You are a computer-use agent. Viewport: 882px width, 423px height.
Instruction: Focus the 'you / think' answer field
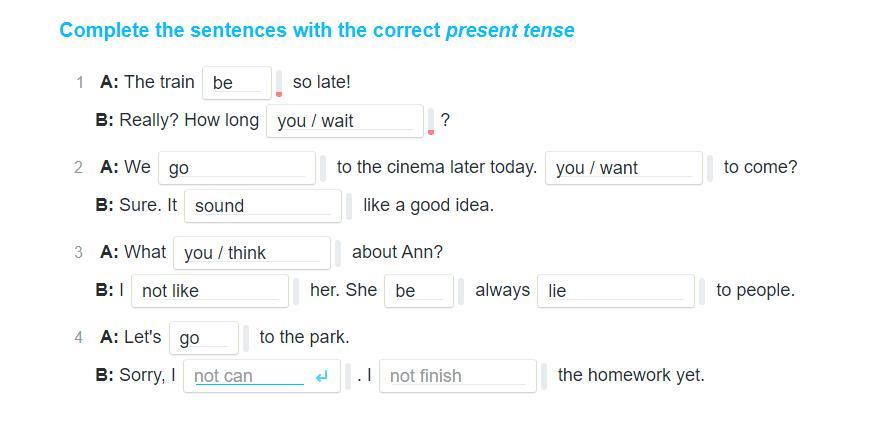coord(251,253)
